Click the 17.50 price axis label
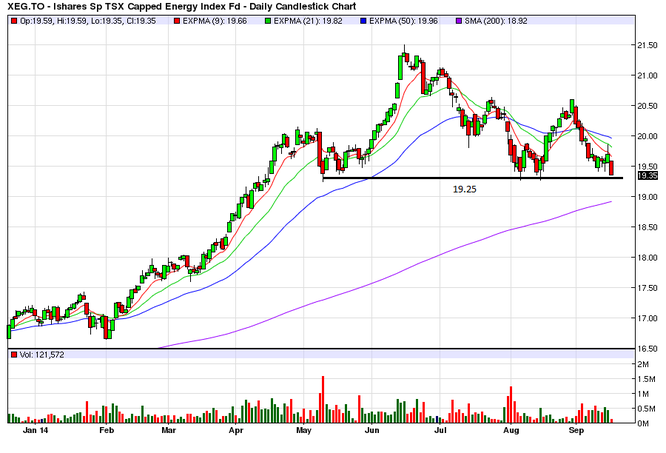 click(647, 288)
